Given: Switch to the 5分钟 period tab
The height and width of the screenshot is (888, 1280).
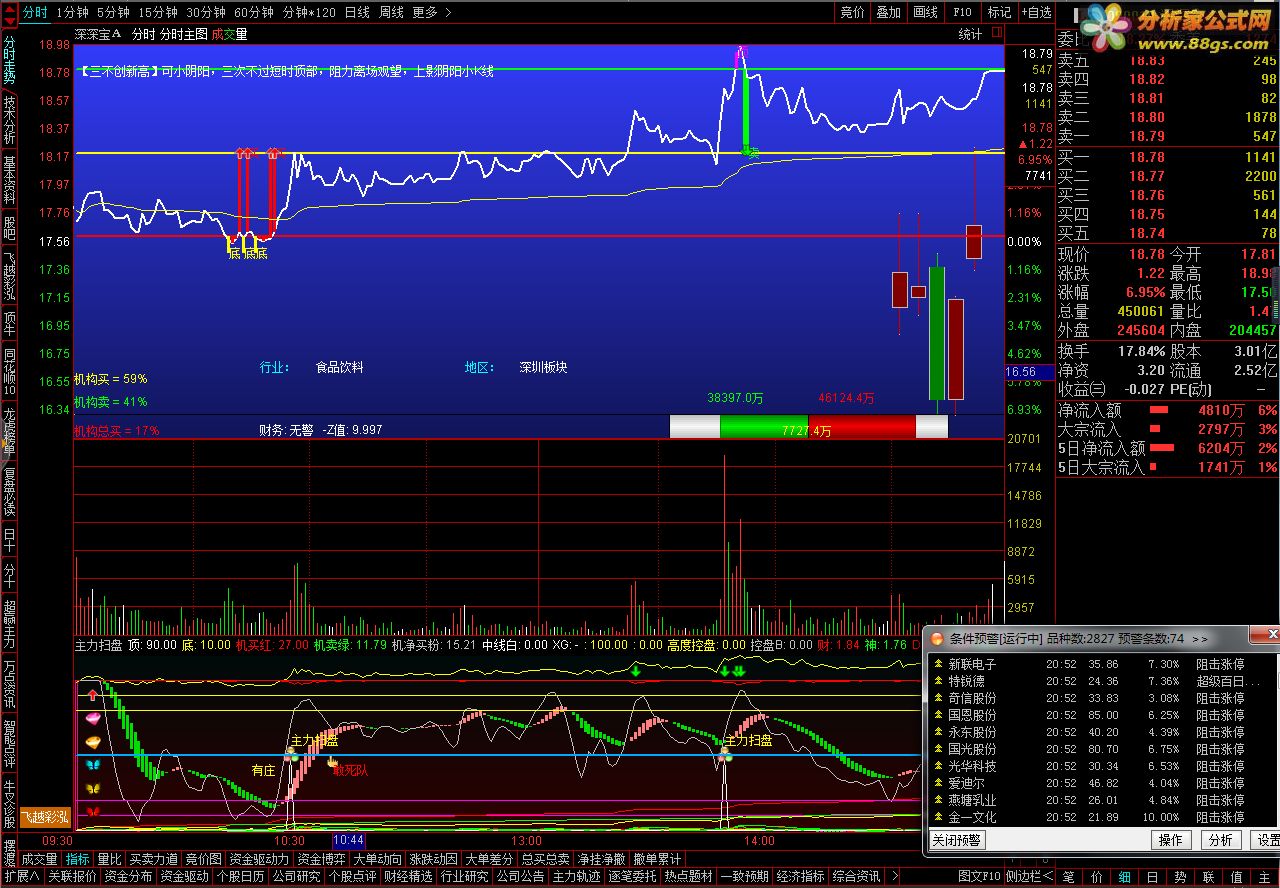Looking at the screenshot, I should click(112, 12).
